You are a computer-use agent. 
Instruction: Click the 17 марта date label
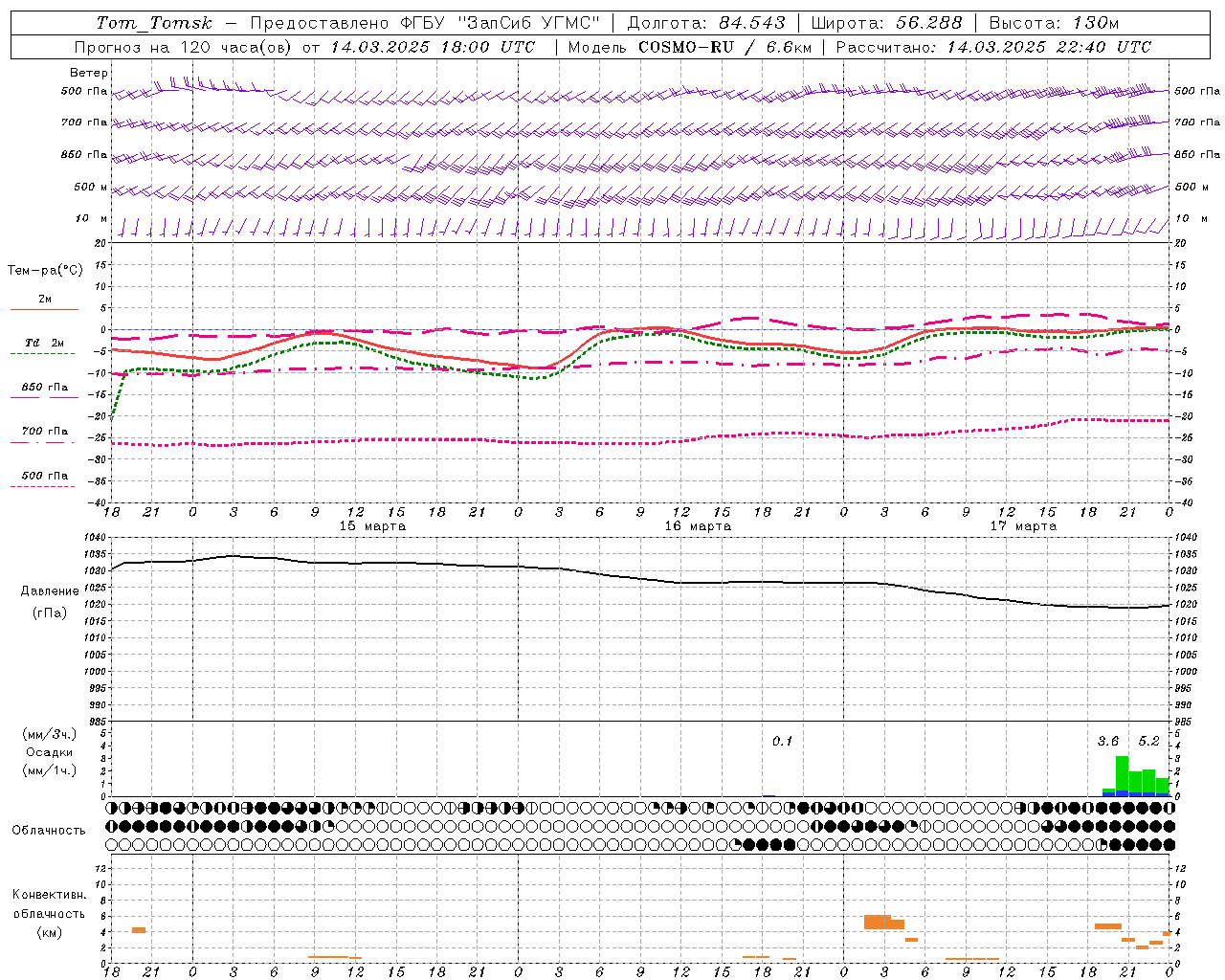1024,526
